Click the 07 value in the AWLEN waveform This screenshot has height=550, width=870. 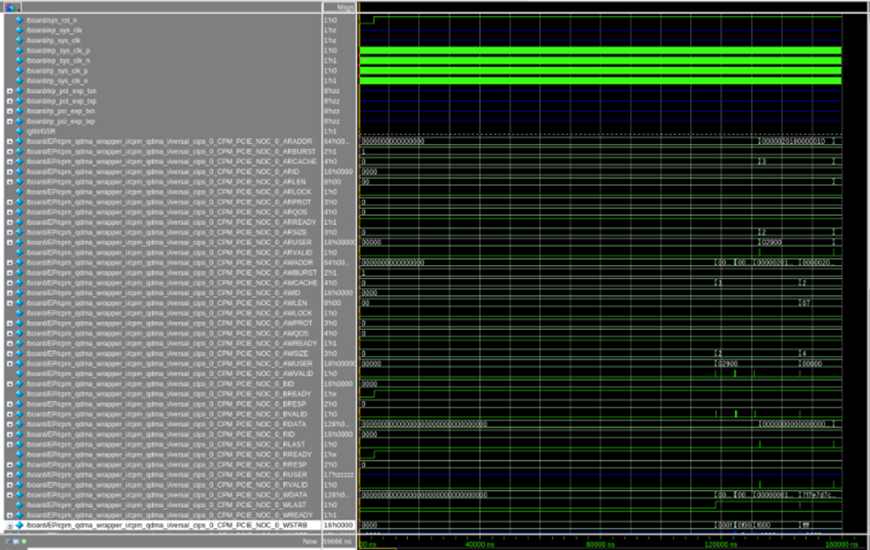coord(806,303)
